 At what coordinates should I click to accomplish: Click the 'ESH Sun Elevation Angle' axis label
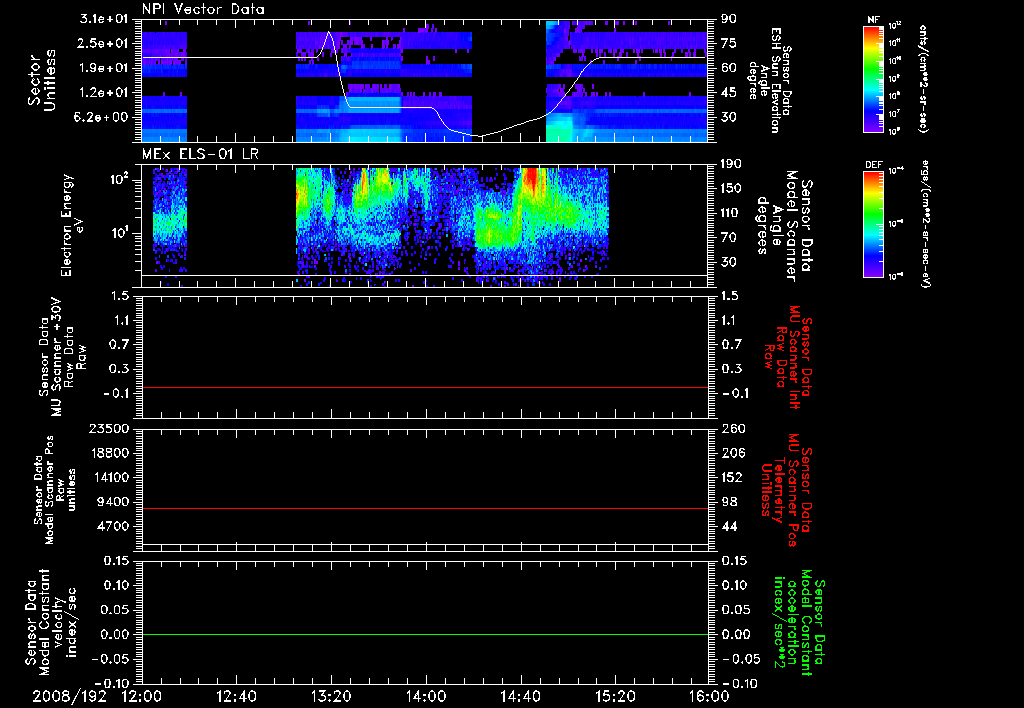click(x=771, y=80)
